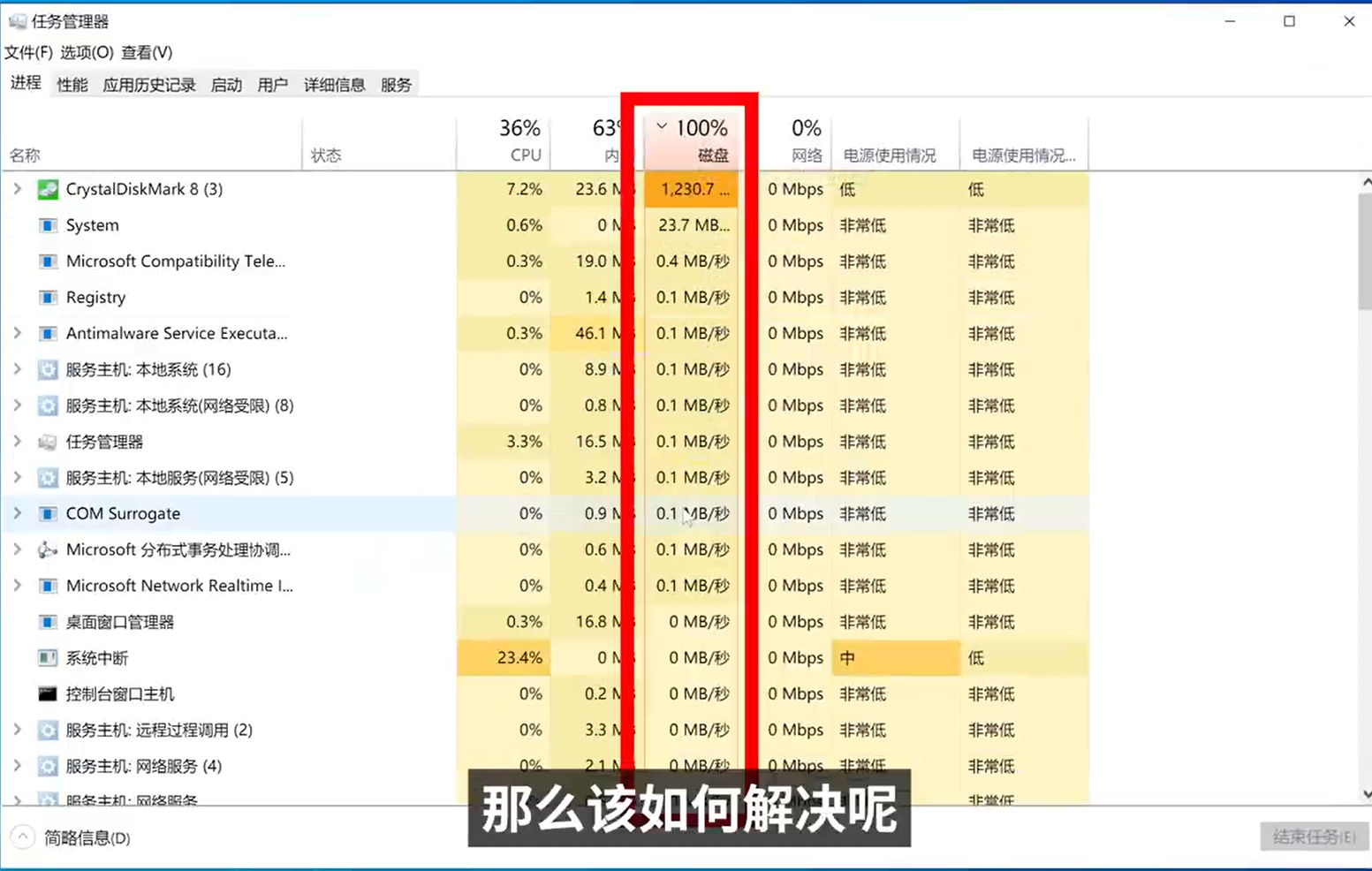Expand 服务主机: 本地系统(网络受限) (8) group
The width and height of the screenshot is (1372, 871).
17,405
